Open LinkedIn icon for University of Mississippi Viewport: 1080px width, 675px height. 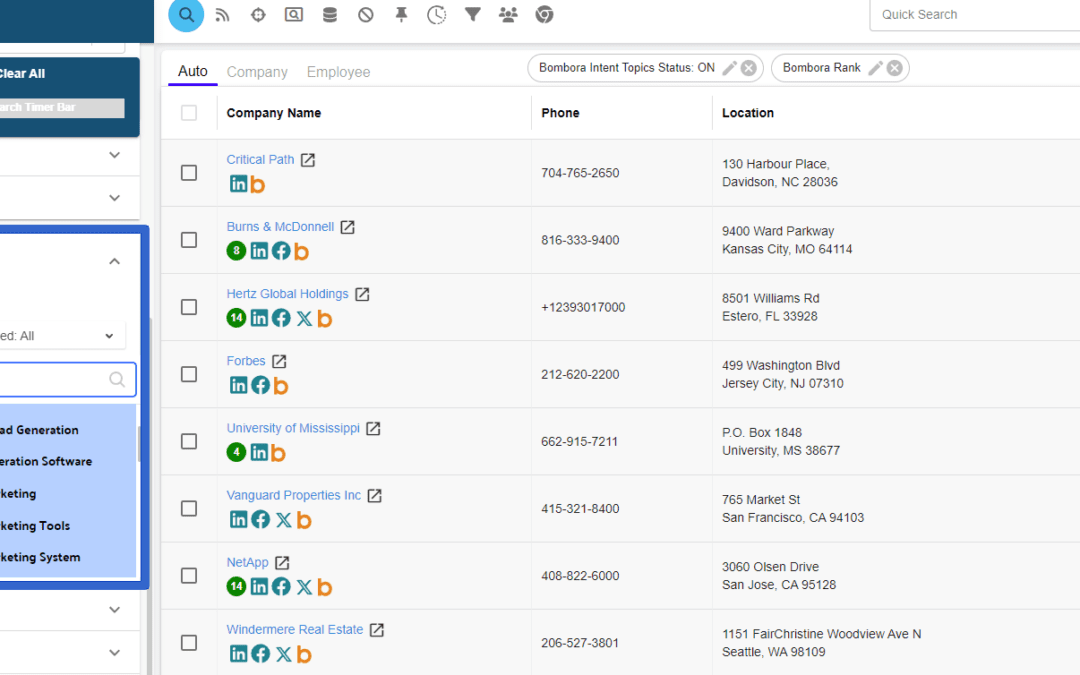point(259,452)
